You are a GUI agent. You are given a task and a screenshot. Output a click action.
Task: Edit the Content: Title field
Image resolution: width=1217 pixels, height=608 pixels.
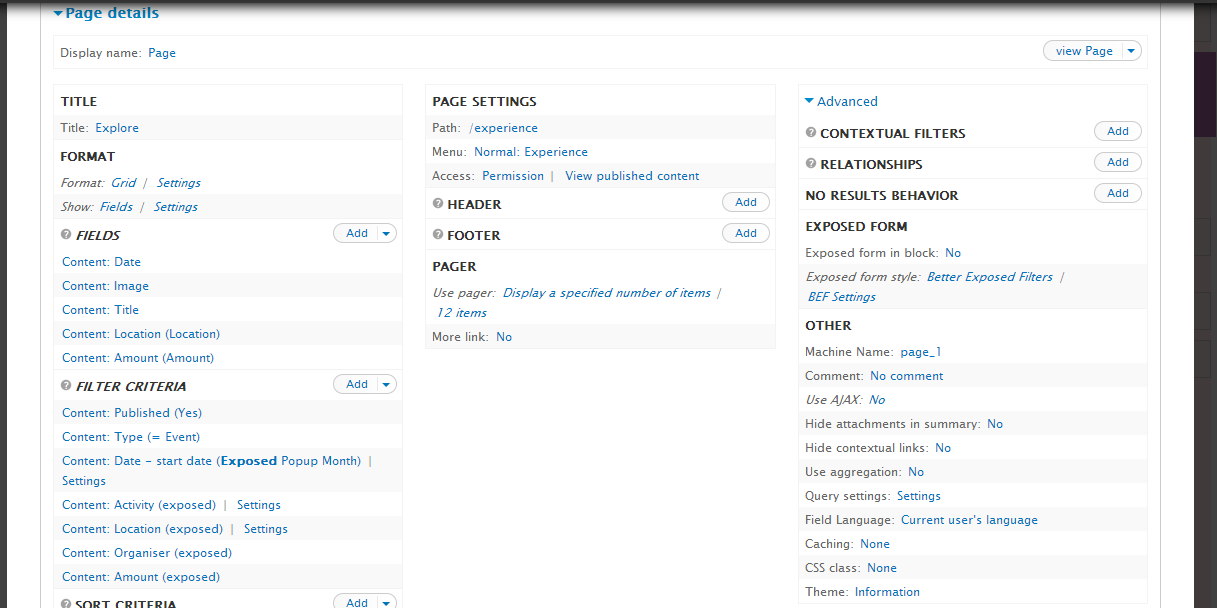coord(101,310)
